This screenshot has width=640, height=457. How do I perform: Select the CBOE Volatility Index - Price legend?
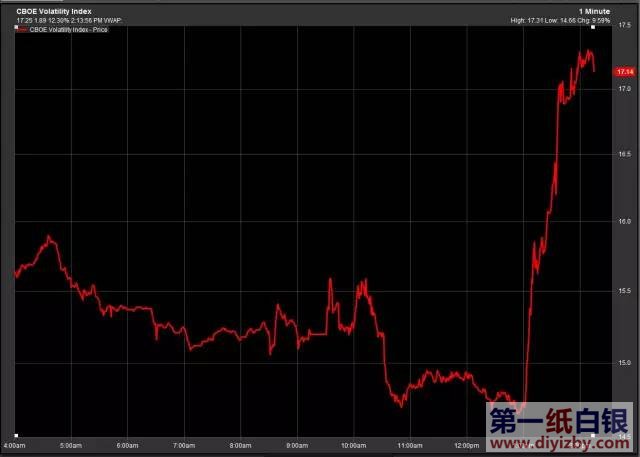click(x=68, y=30)
